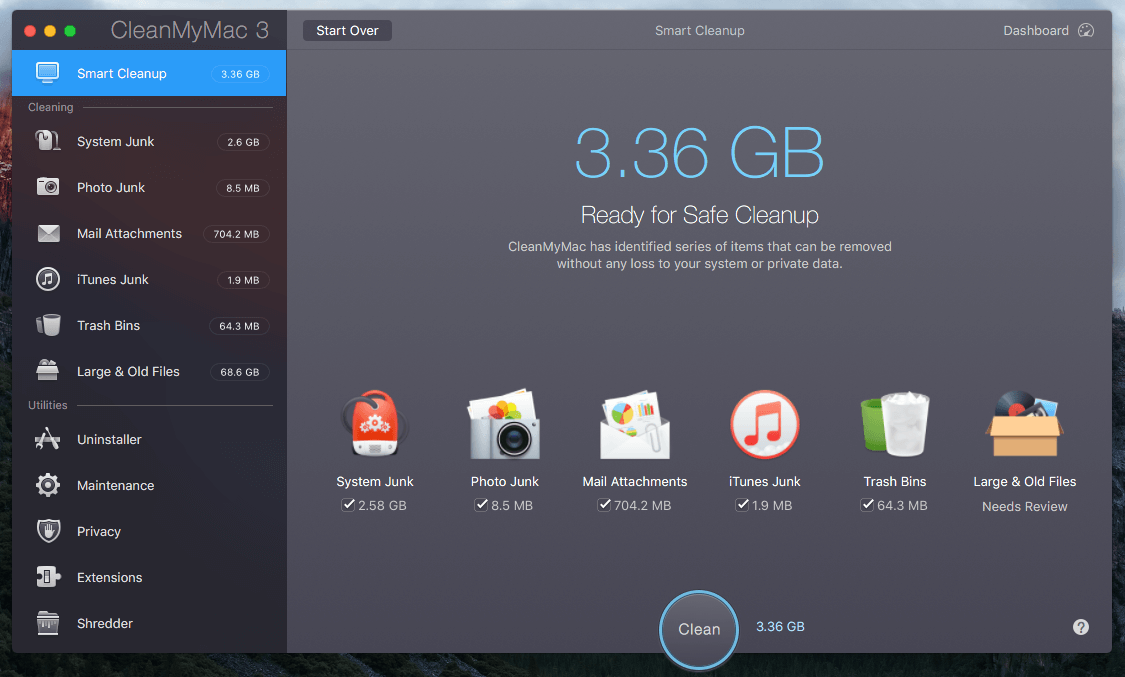Uncheck the System Junk 2.58 GB checkbox
The width and height of the screenshot is (1125, 677).
coord(348,505)
